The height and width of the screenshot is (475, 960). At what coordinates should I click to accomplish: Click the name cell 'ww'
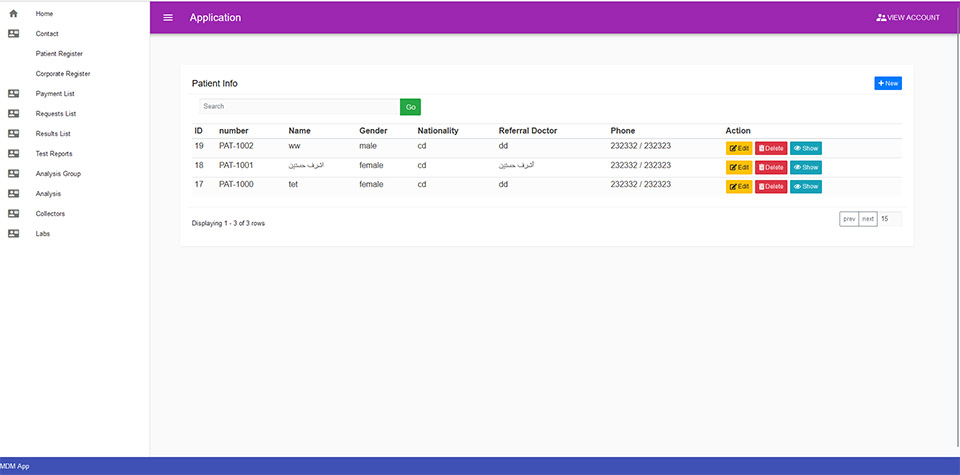click(x=294, y=146)
